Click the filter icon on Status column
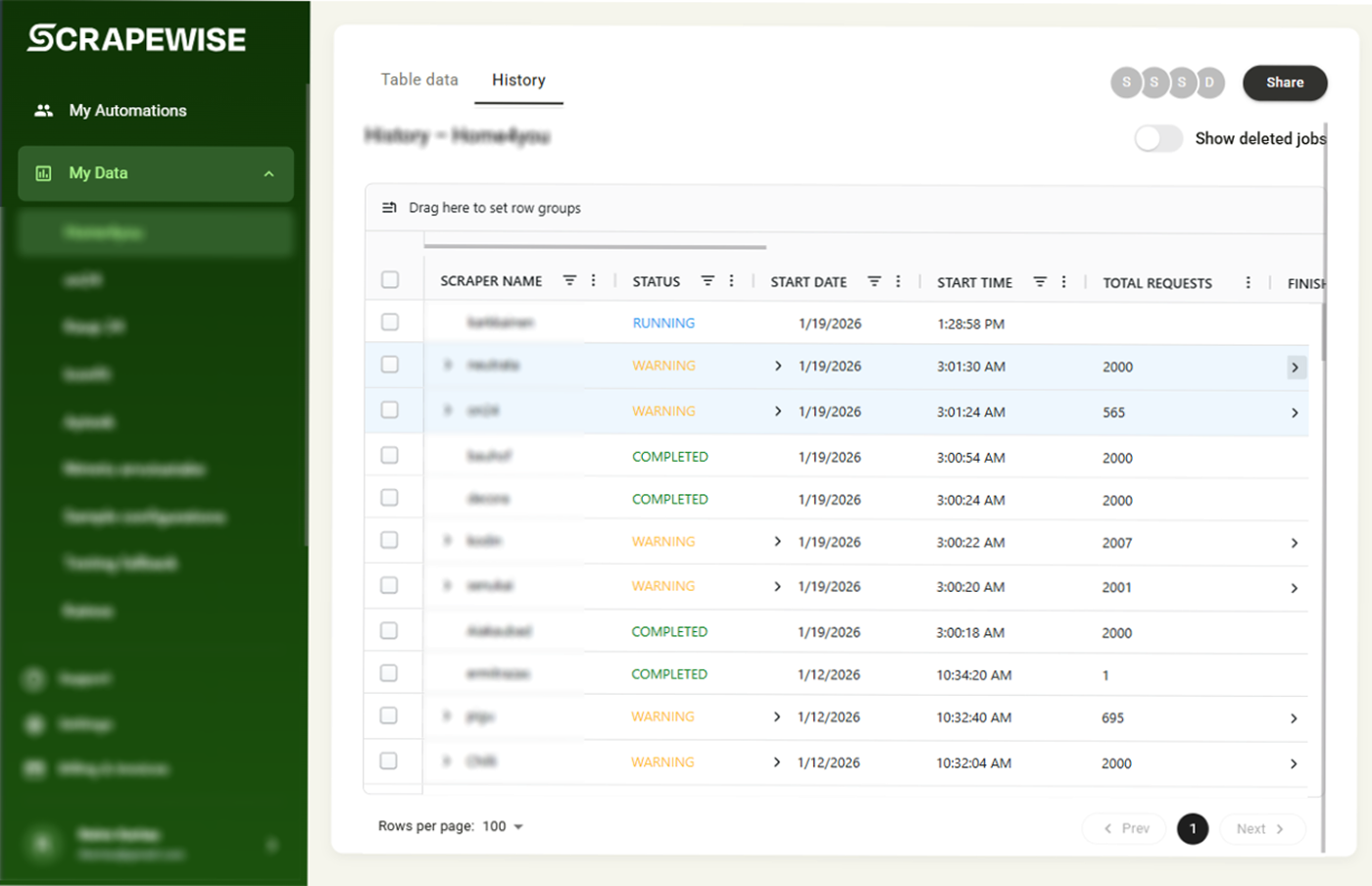Viewport: 1372px width, 886px height. point(708,280)
